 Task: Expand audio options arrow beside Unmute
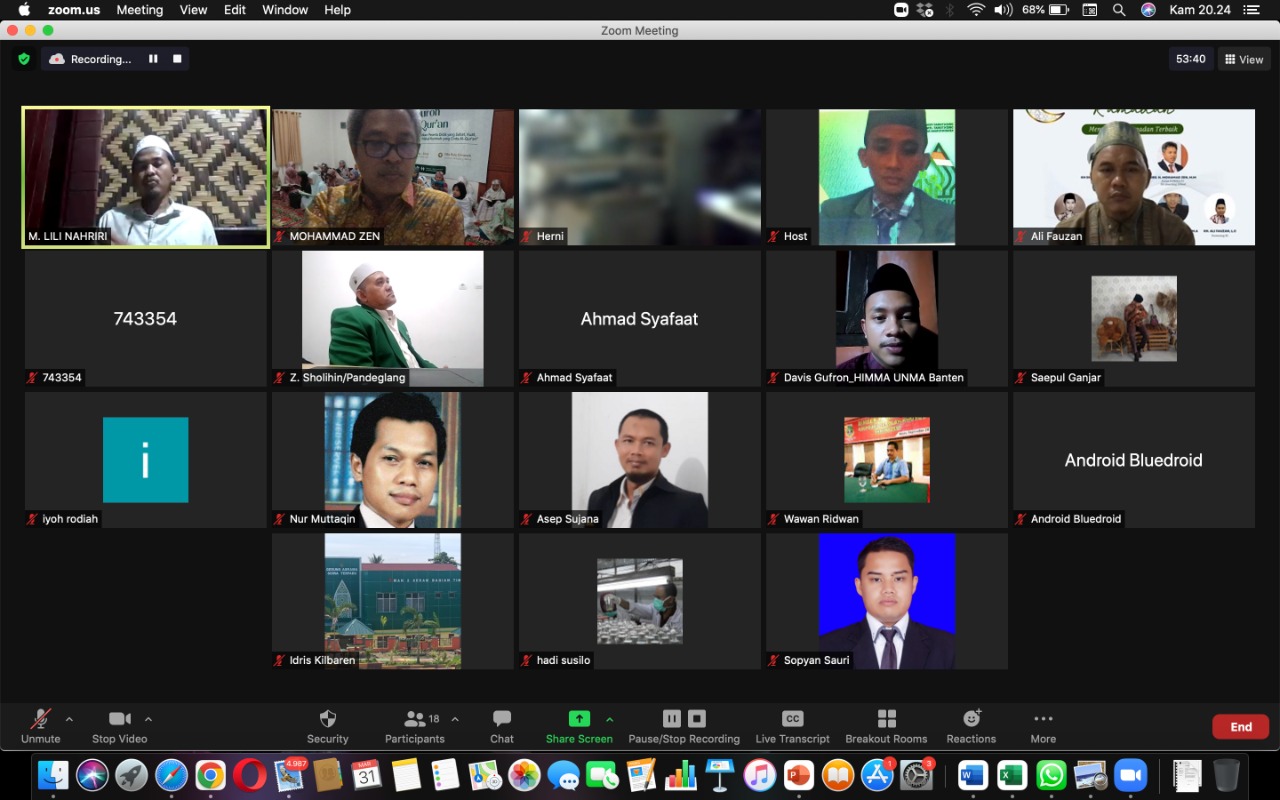(69, 719)
